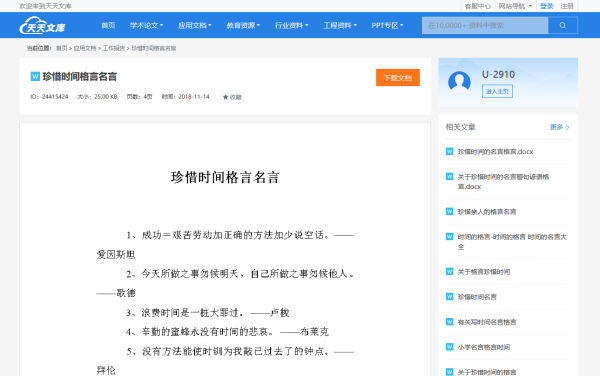Open related article 珍惜时间的名言格言.docx

pos(495,151)
